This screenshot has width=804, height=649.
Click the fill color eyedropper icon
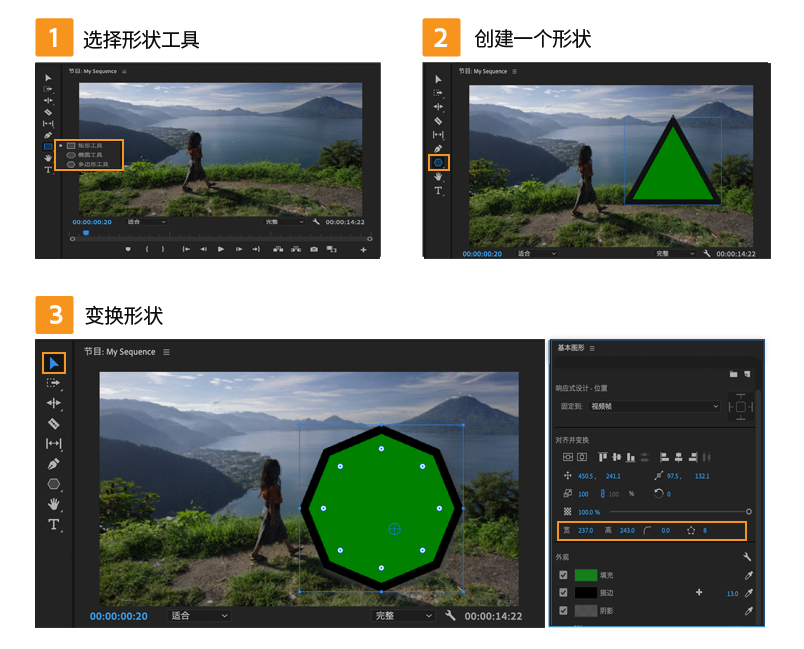[x=748, y=575]
